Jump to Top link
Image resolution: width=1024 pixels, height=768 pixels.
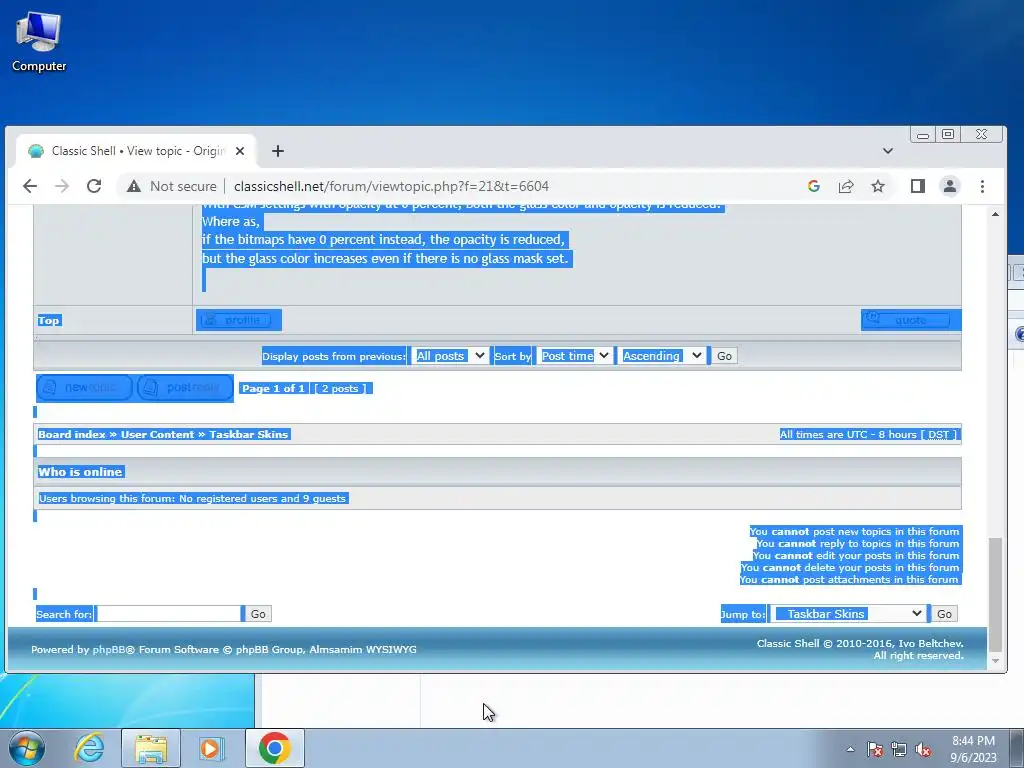point(48,320)
